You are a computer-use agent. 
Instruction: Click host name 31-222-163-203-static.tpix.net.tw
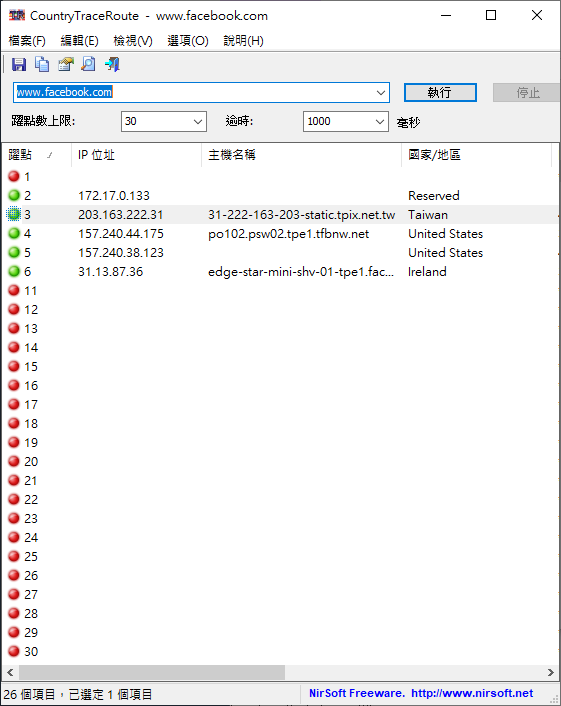tap(301, 214)
